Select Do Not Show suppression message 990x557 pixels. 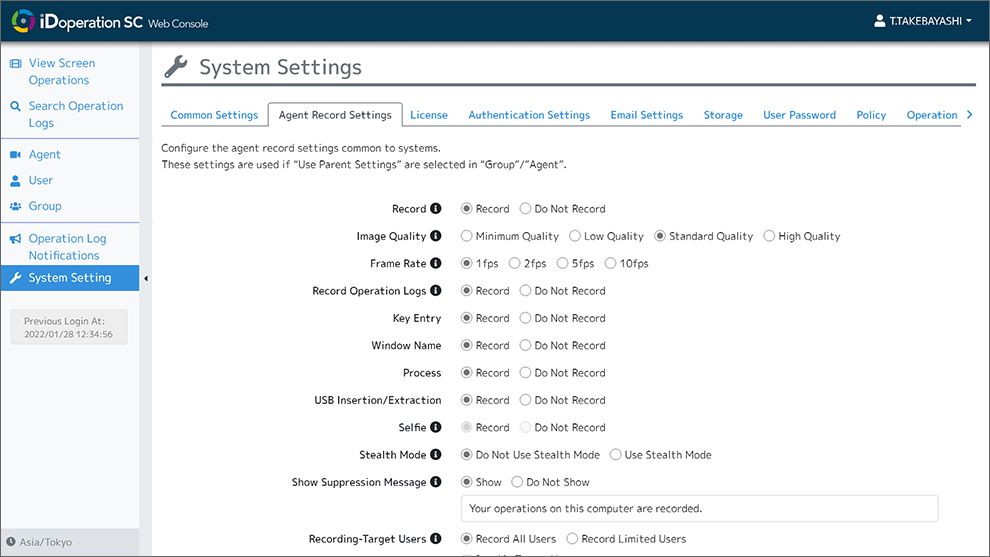click(x=517, y=482)
